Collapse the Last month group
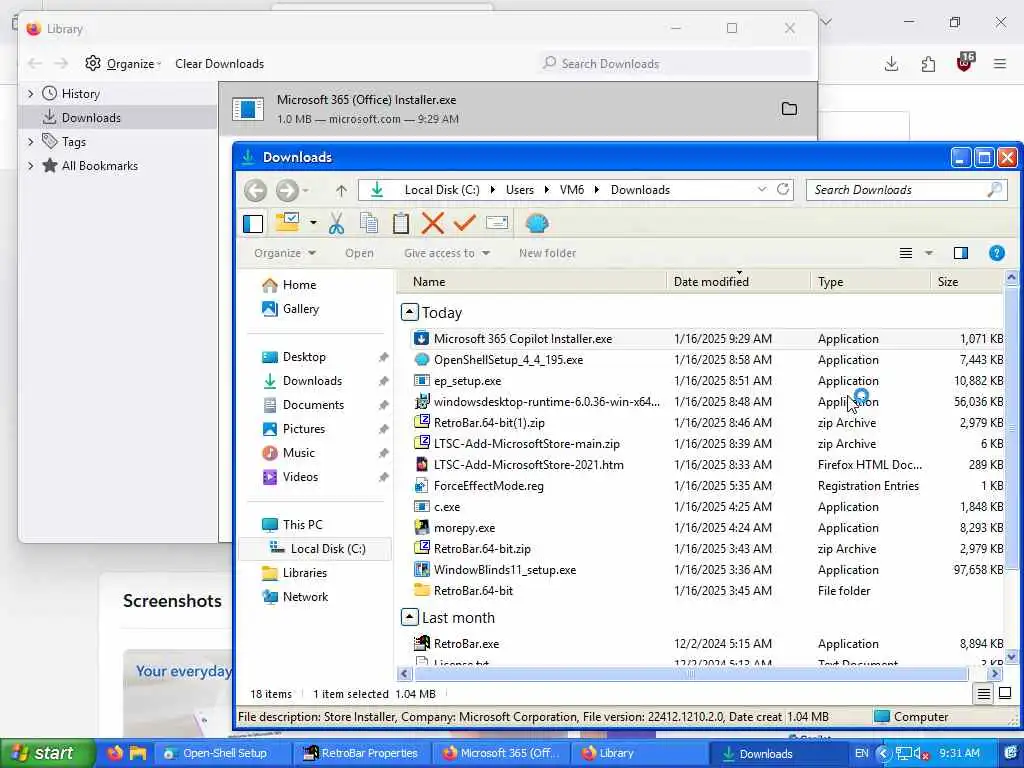The height and width of the screenshot is (768, 1024). pyautogui.click(x=409, y=616)
